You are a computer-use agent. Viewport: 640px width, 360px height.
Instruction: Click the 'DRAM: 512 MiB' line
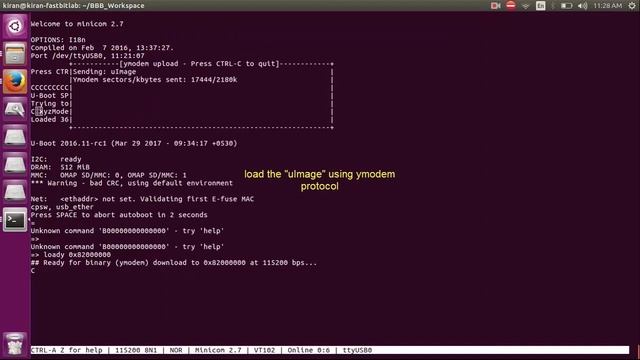(x=60, y=167)
